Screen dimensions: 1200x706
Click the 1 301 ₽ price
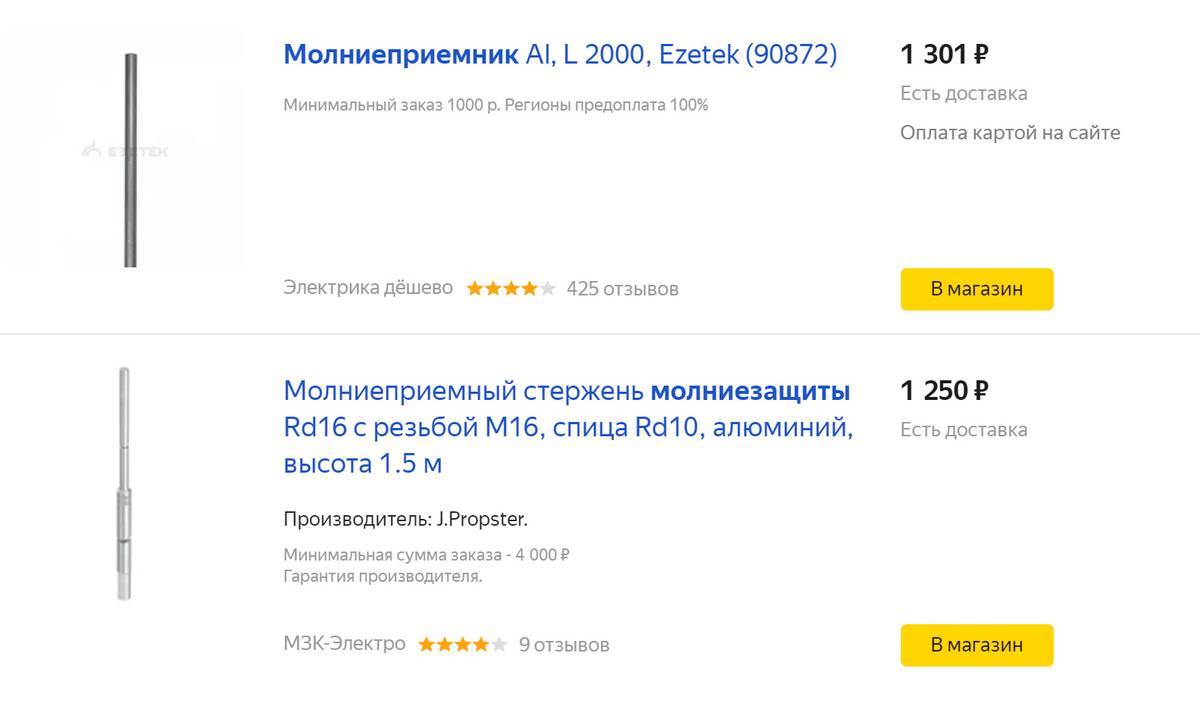944,54
